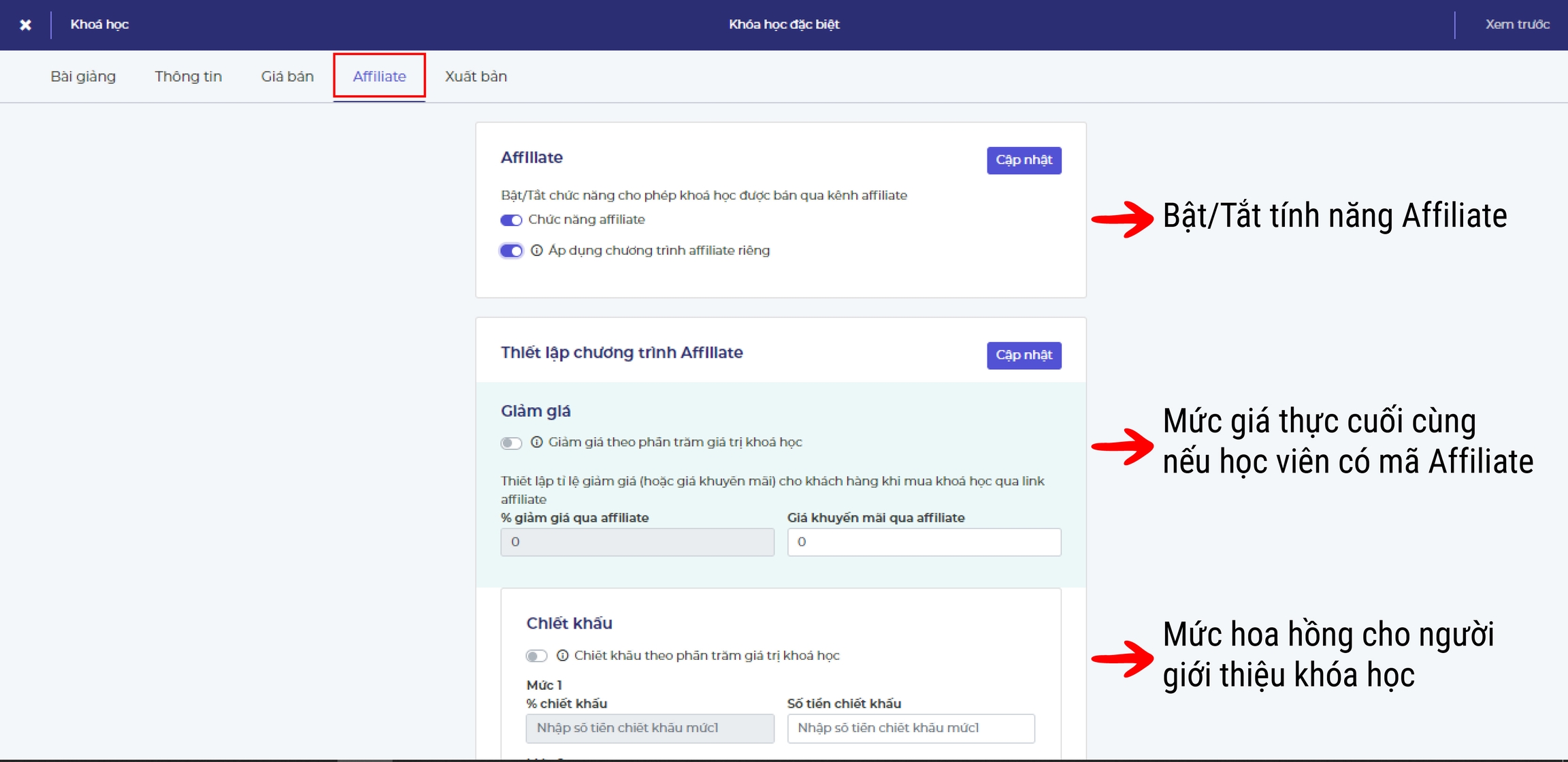Open the Bài giảng tab

[83, 76]
